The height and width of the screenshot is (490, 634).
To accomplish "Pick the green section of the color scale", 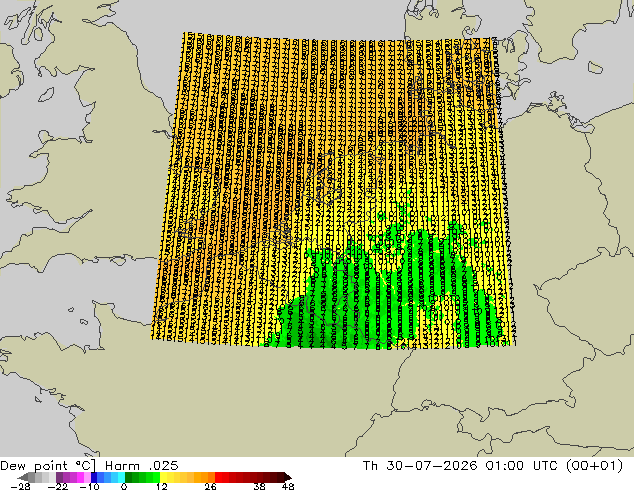I will click(x=143, y=477).
